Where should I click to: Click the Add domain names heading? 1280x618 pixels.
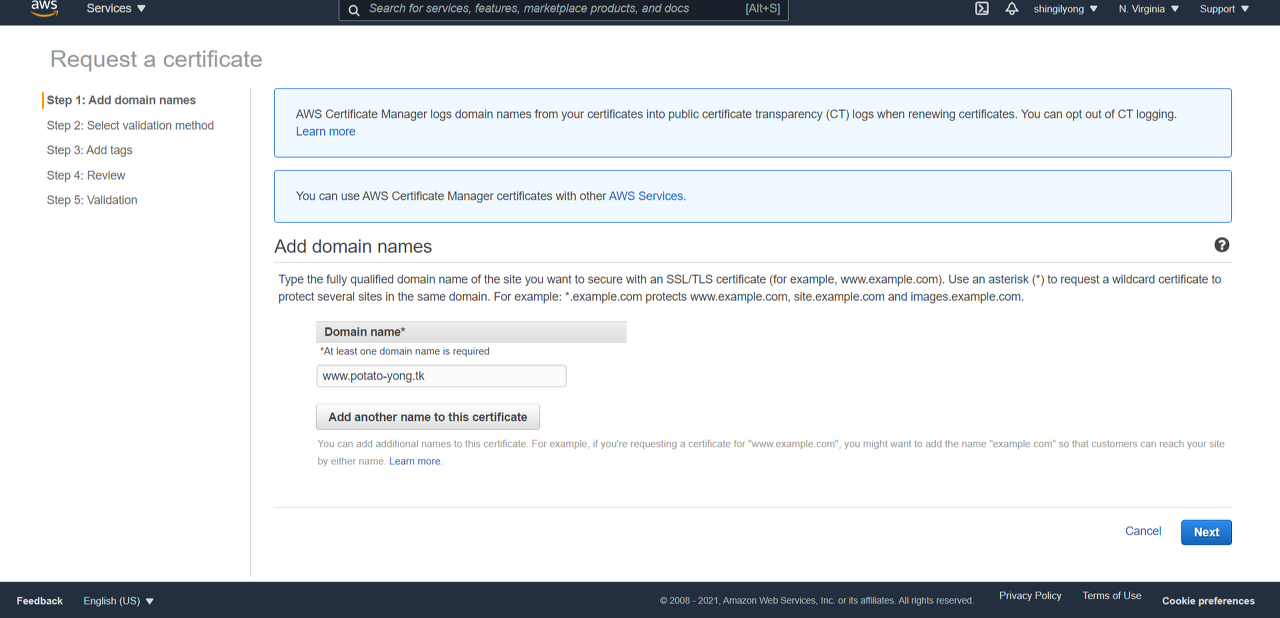click(353, 246)
